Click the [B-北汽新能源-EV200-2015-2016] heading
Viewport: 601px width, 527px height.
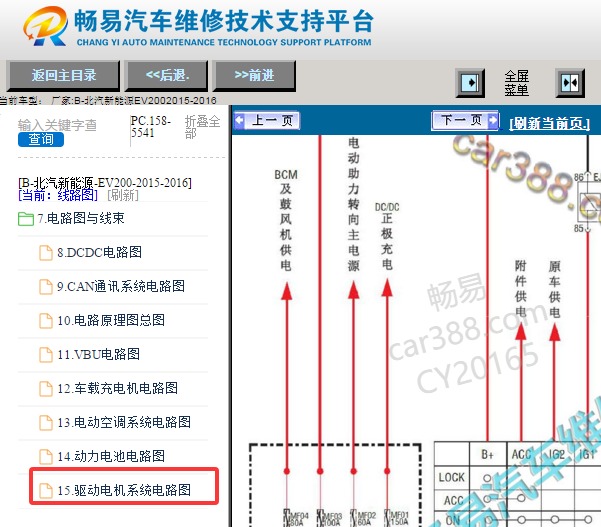pyautogui.click(x=105, y=182)
